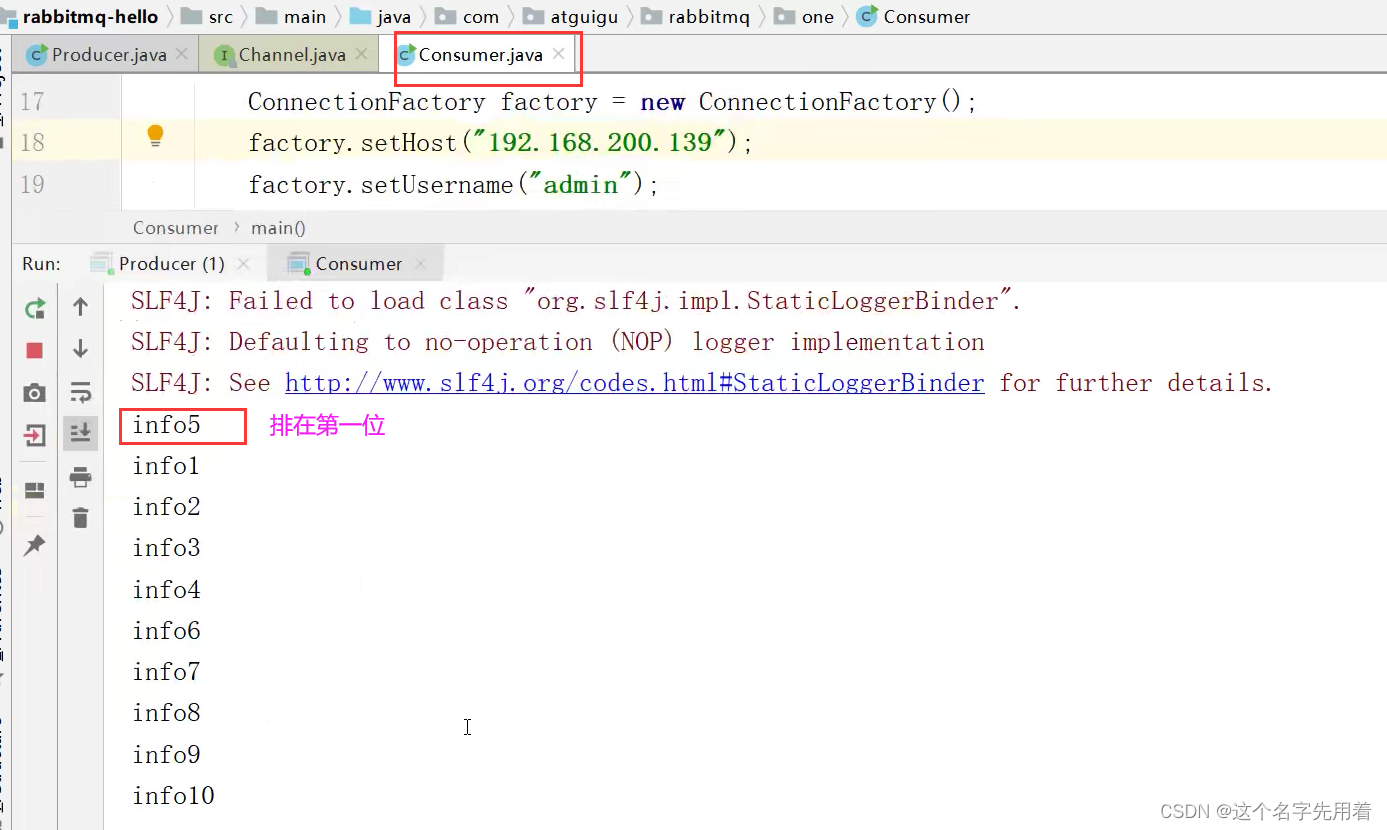The width and height of the screenshot is (1387, 830).
Task: Click line number 19 in gutter
Action: point(33,184)
